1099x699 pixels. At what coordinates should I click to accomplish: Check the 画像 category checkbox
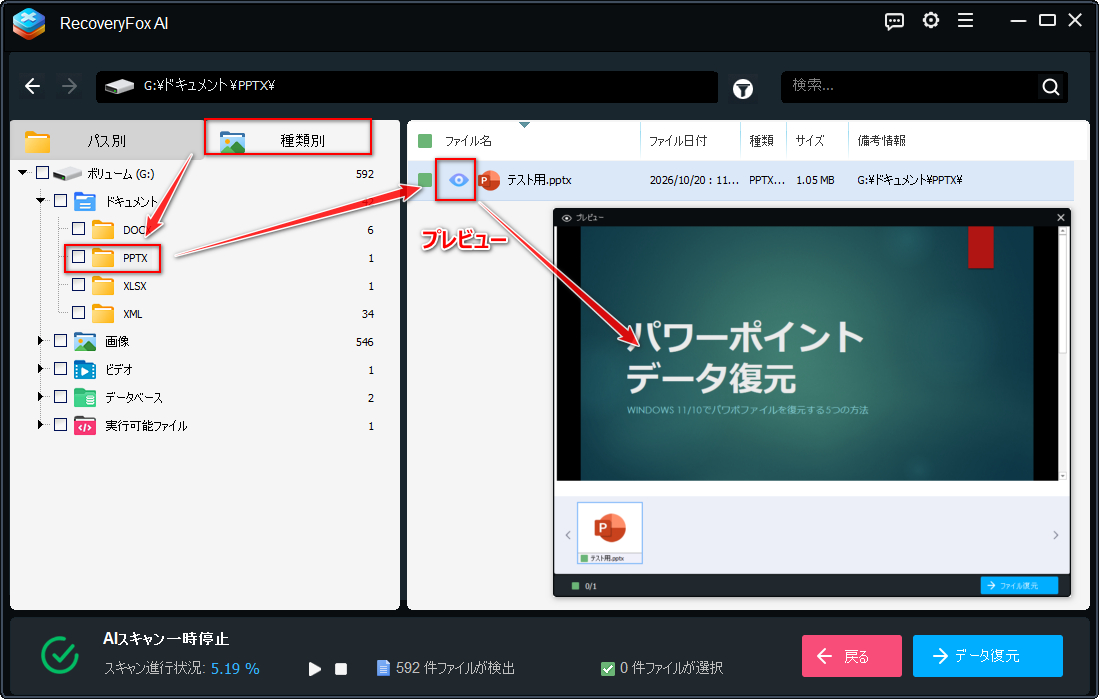point(60,341)
